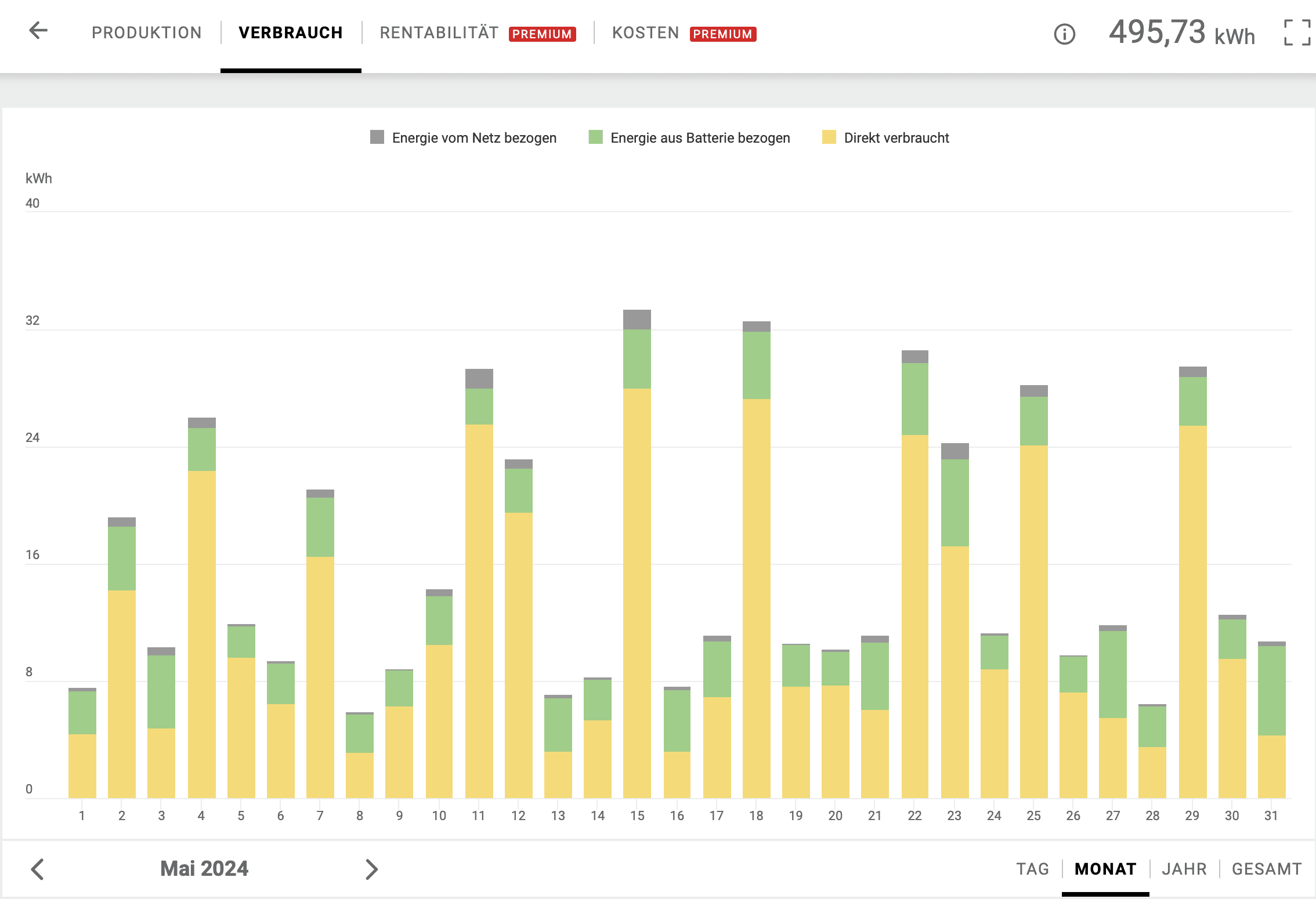Click the kWh axis unit label
This screenshot has height=899, width=1316.
pos(38,178)
